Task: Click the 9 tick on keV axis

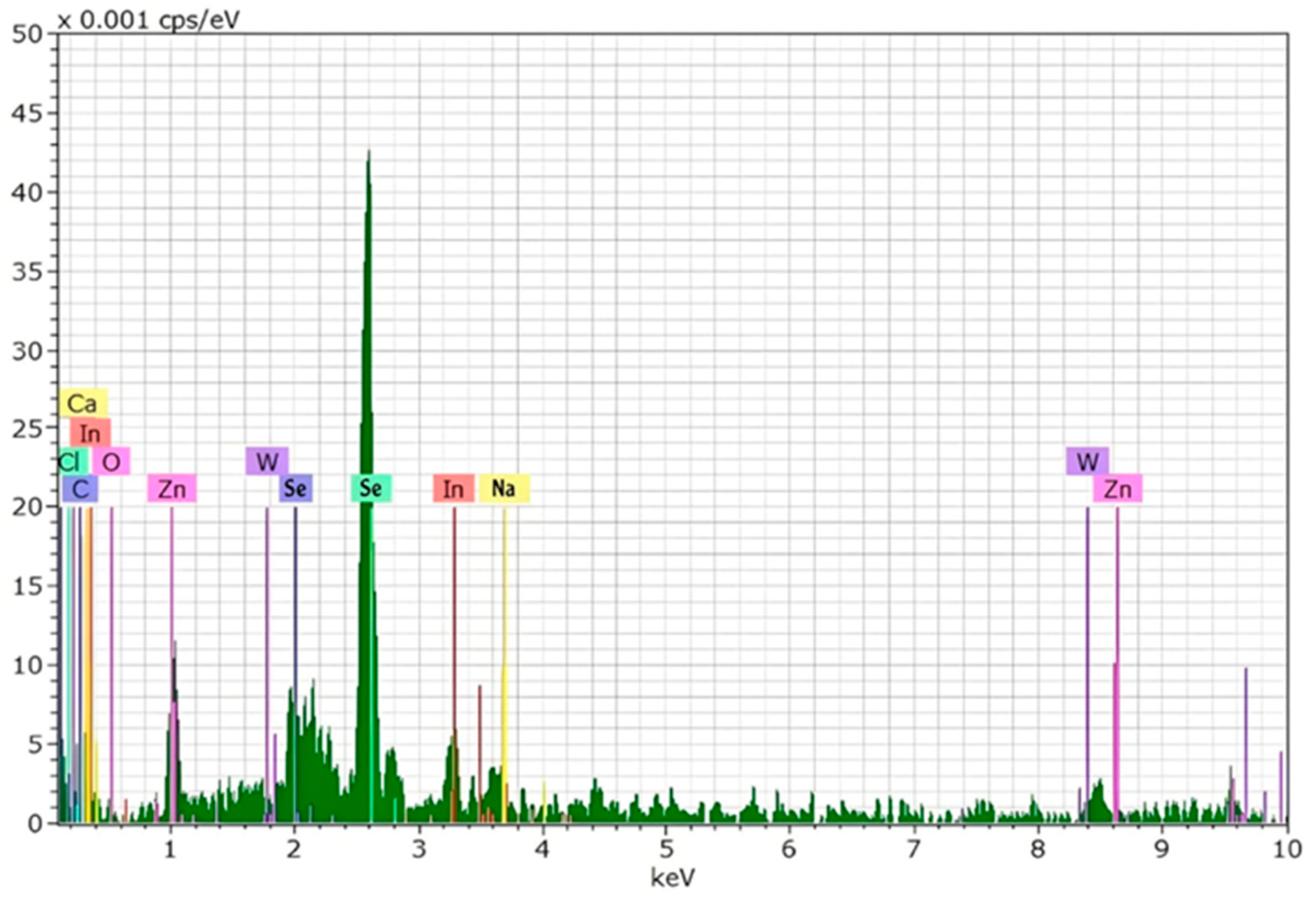Action: point(1161,850)
